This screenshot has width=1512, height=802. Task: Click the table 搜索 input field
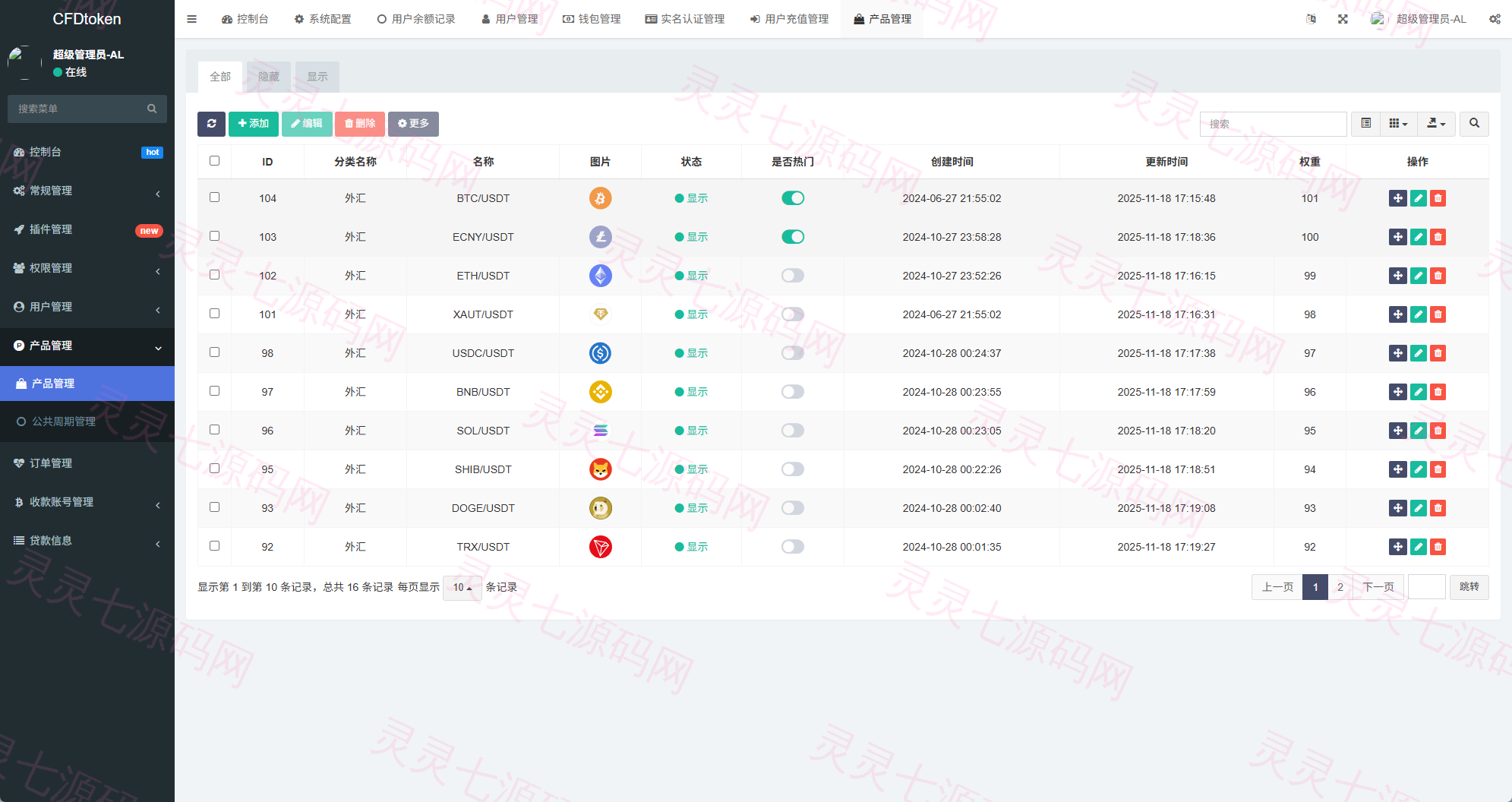pyautogui.click(x=1273, y=124)
